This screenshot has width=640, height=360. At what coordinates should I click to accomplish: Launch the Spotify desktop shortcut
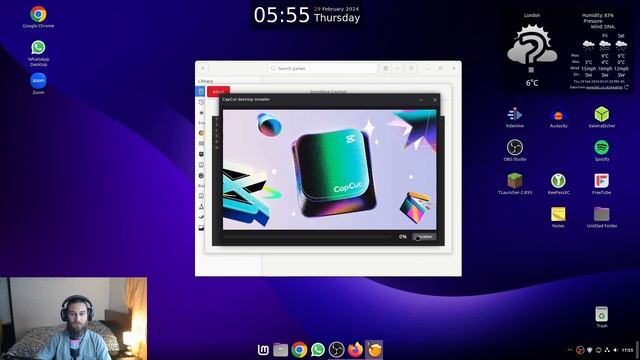(x=602, y=151)
